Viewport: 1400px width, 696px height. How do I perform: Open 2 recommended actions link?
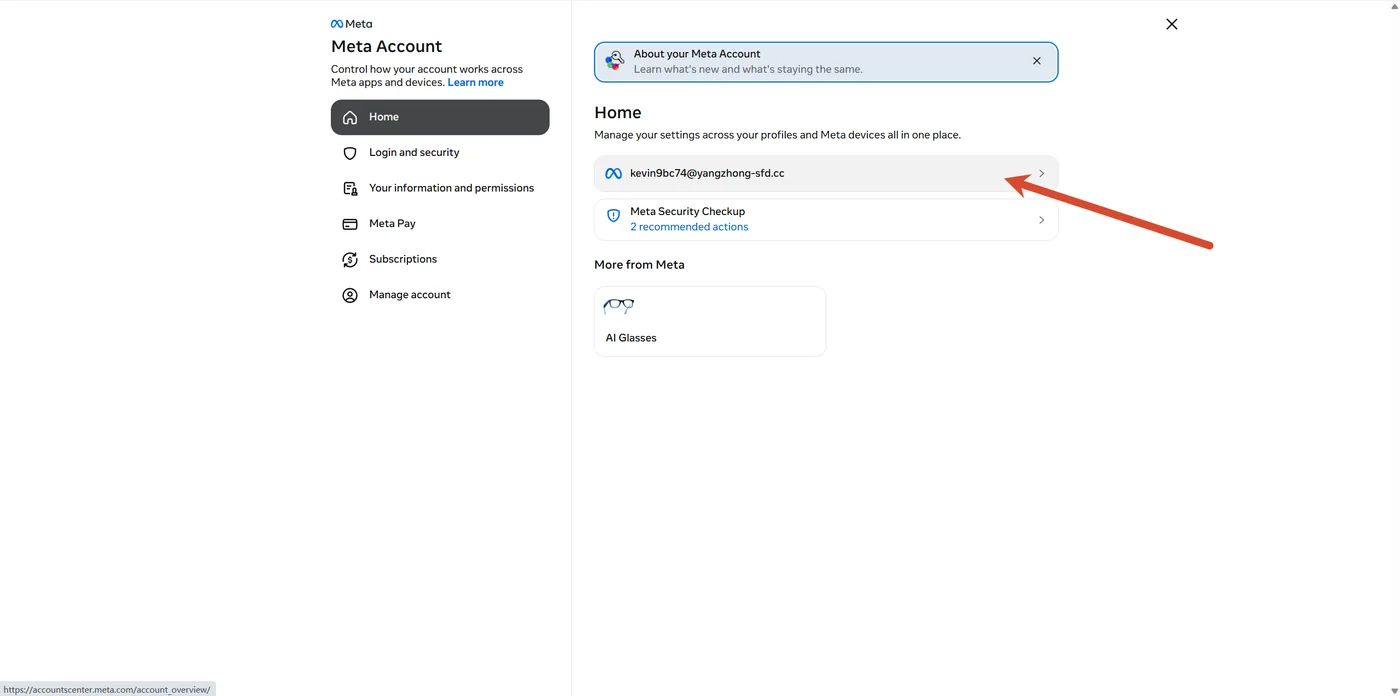click(689, 227)
